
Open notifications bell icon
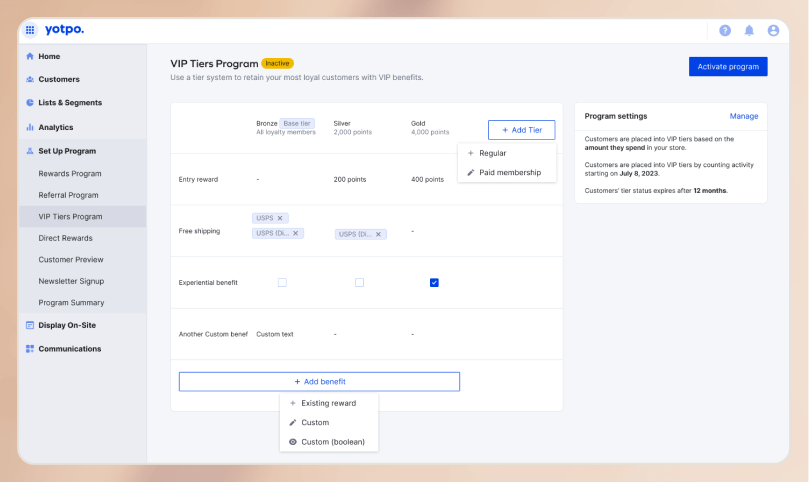click(749, 31)
